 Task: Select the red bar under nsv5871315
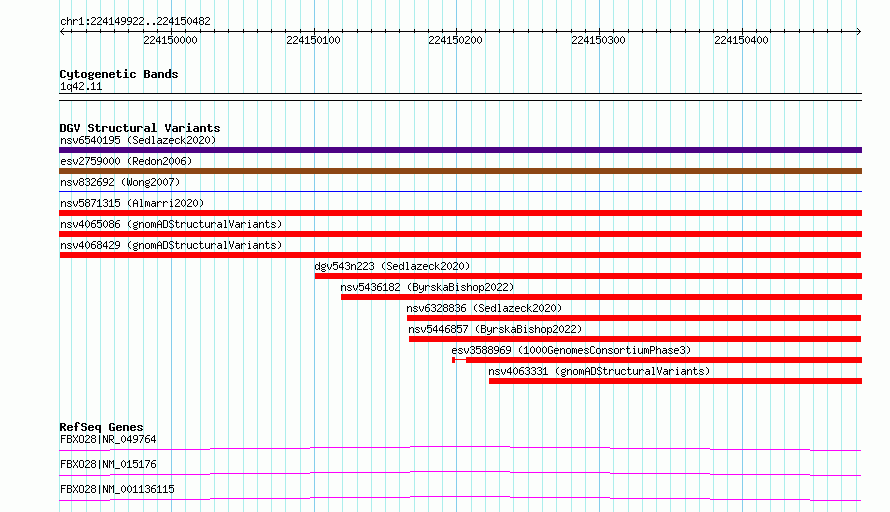(460, 213)
